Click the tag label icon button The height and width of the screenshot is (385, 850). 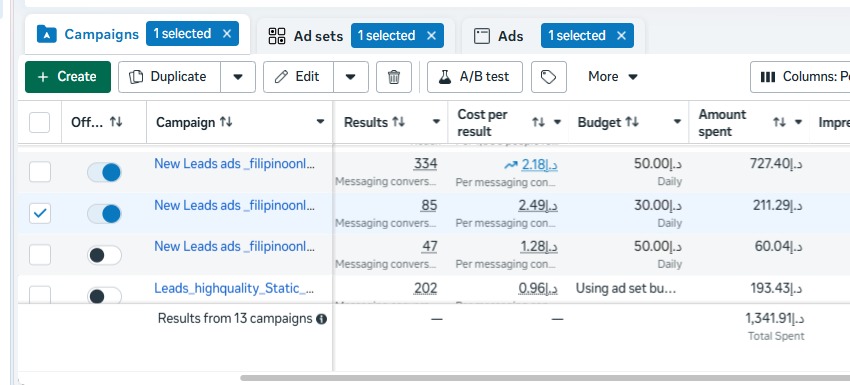pyautogui.click(x=549, y=77)
